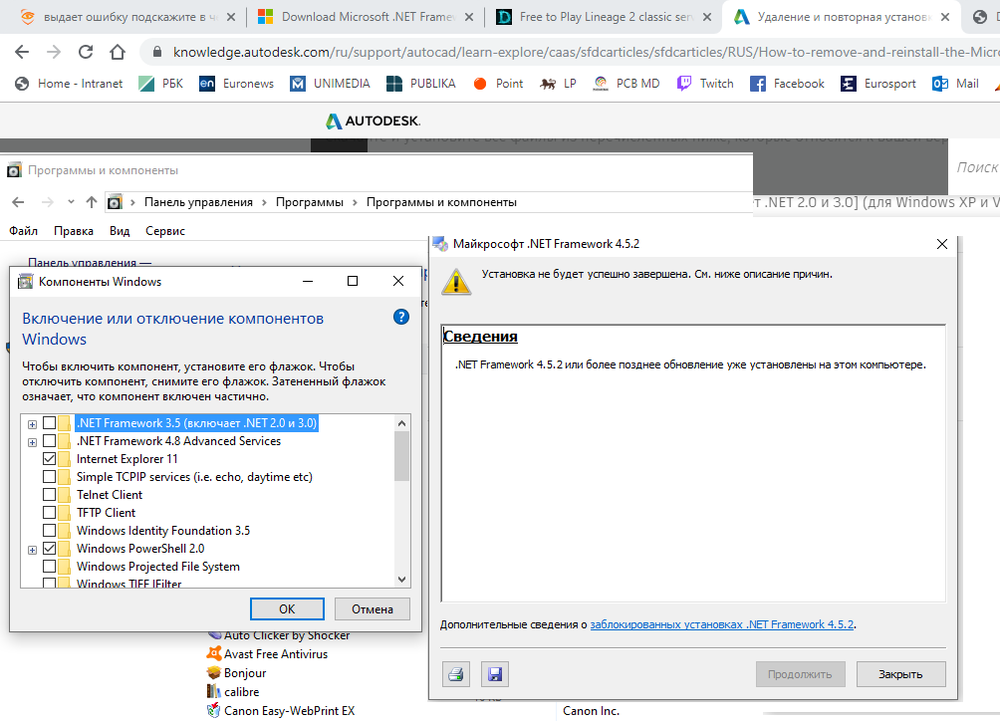
Task: Click the components list scroll down arrow
Action: (402, 578)
